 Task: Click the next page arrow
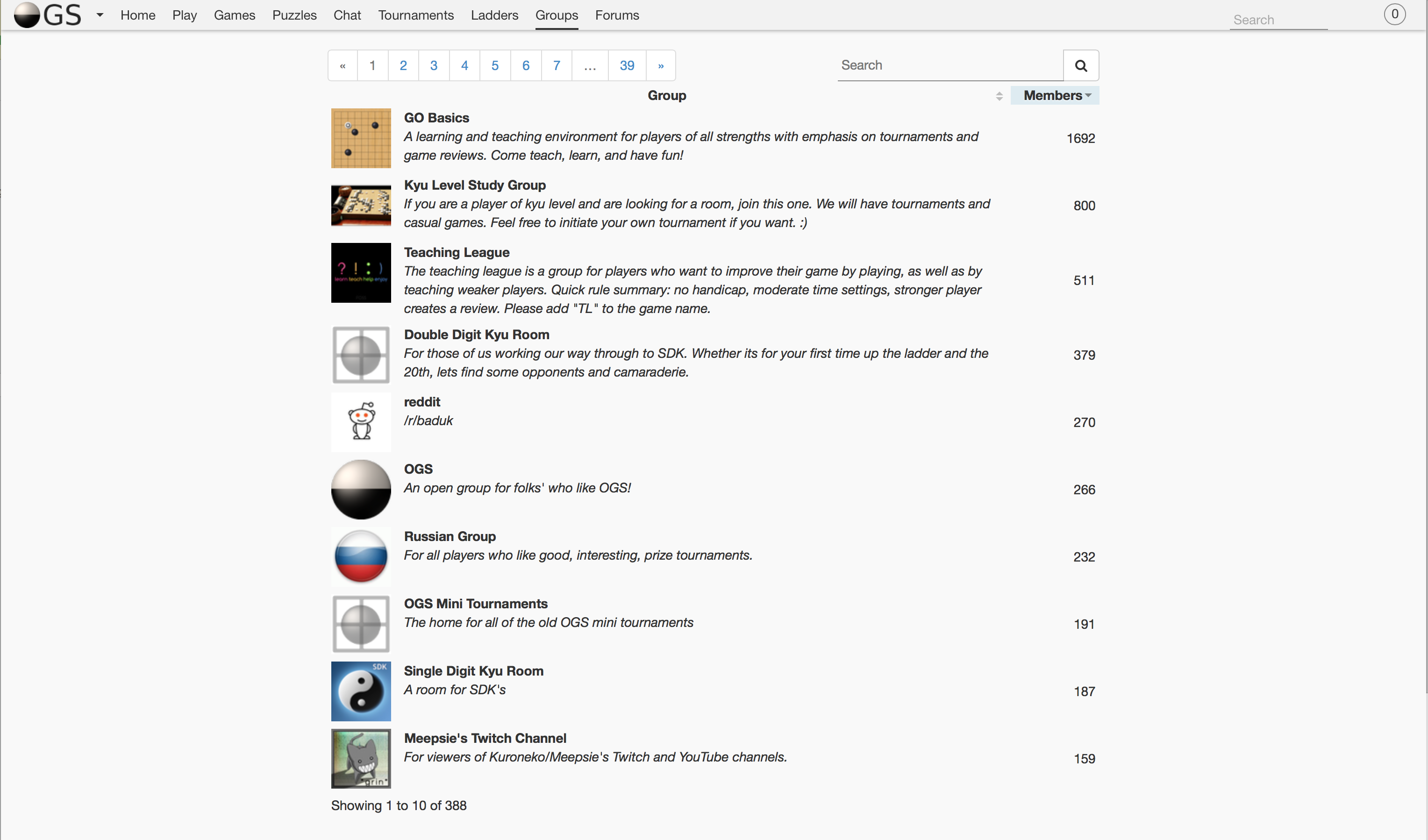(x=660, y=66)
